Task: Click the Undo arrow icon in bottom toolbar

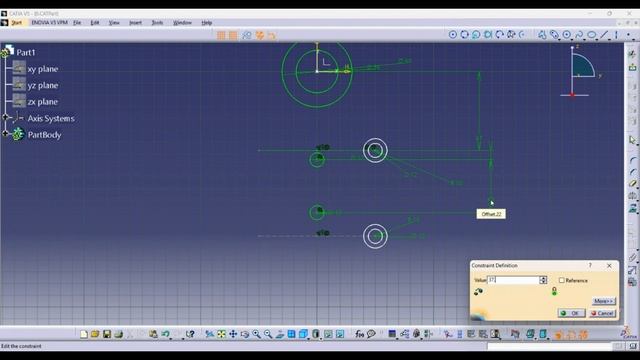Action: (x=165, y=334)
